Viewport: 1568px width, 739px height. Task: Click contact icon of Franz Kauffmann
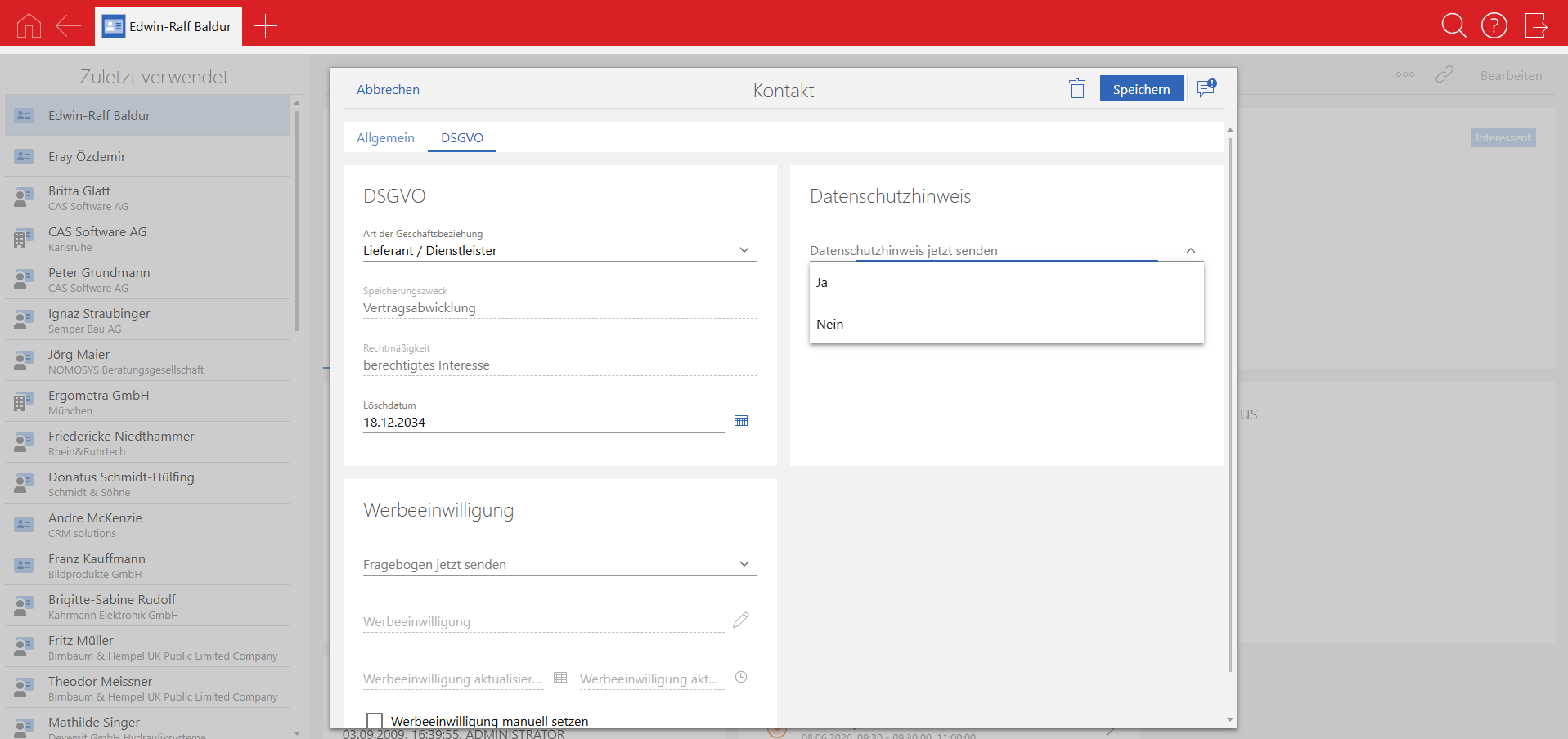click(24, 565)
